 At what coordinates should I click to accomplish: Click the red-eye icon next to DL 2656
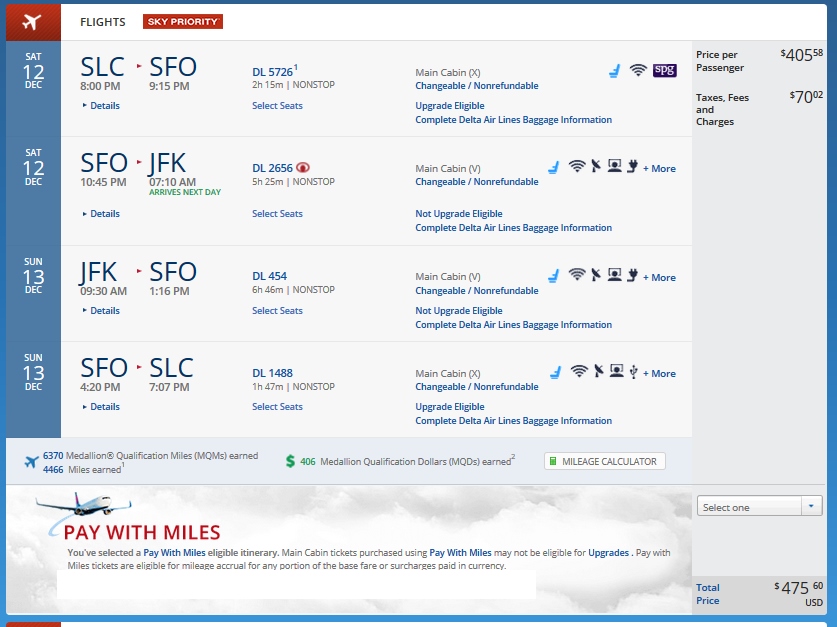point(304,168)
